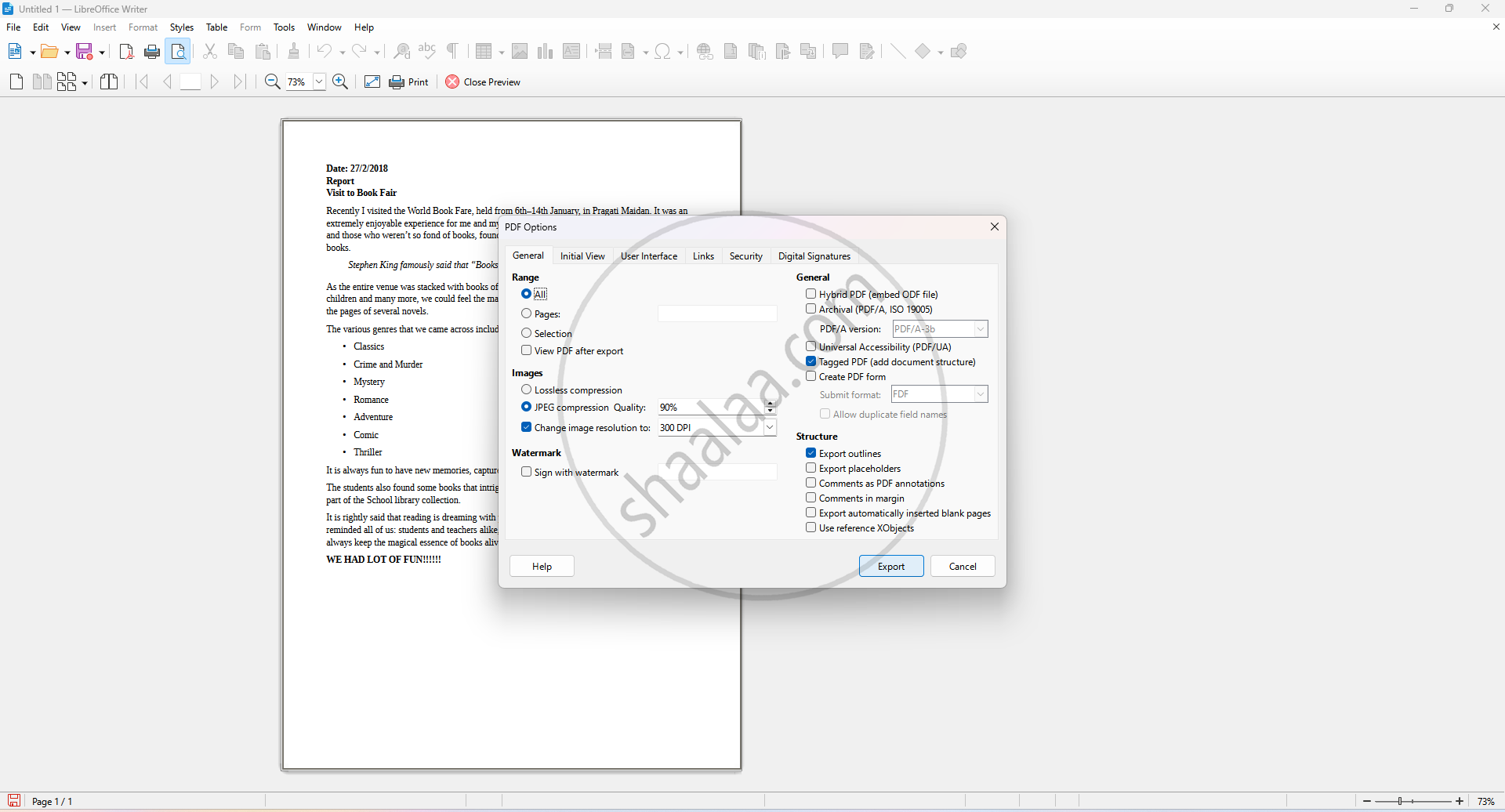Click the Book Preview icon
This screenshot has height=812, width=1505.
pyautogui.click(x=109, y=82)
